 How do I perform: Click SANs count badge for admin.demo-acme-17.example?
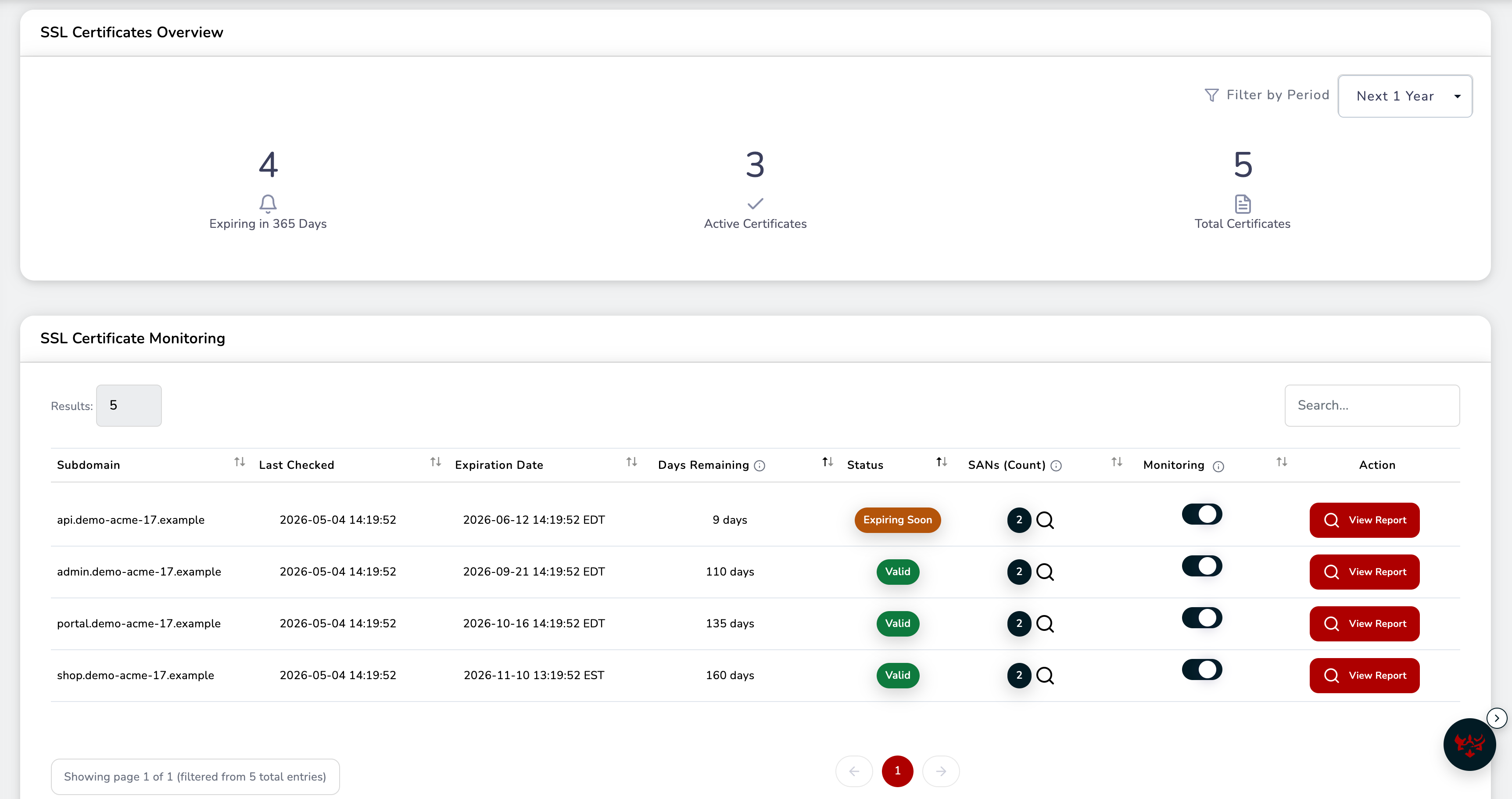(x=1019, y=572)
